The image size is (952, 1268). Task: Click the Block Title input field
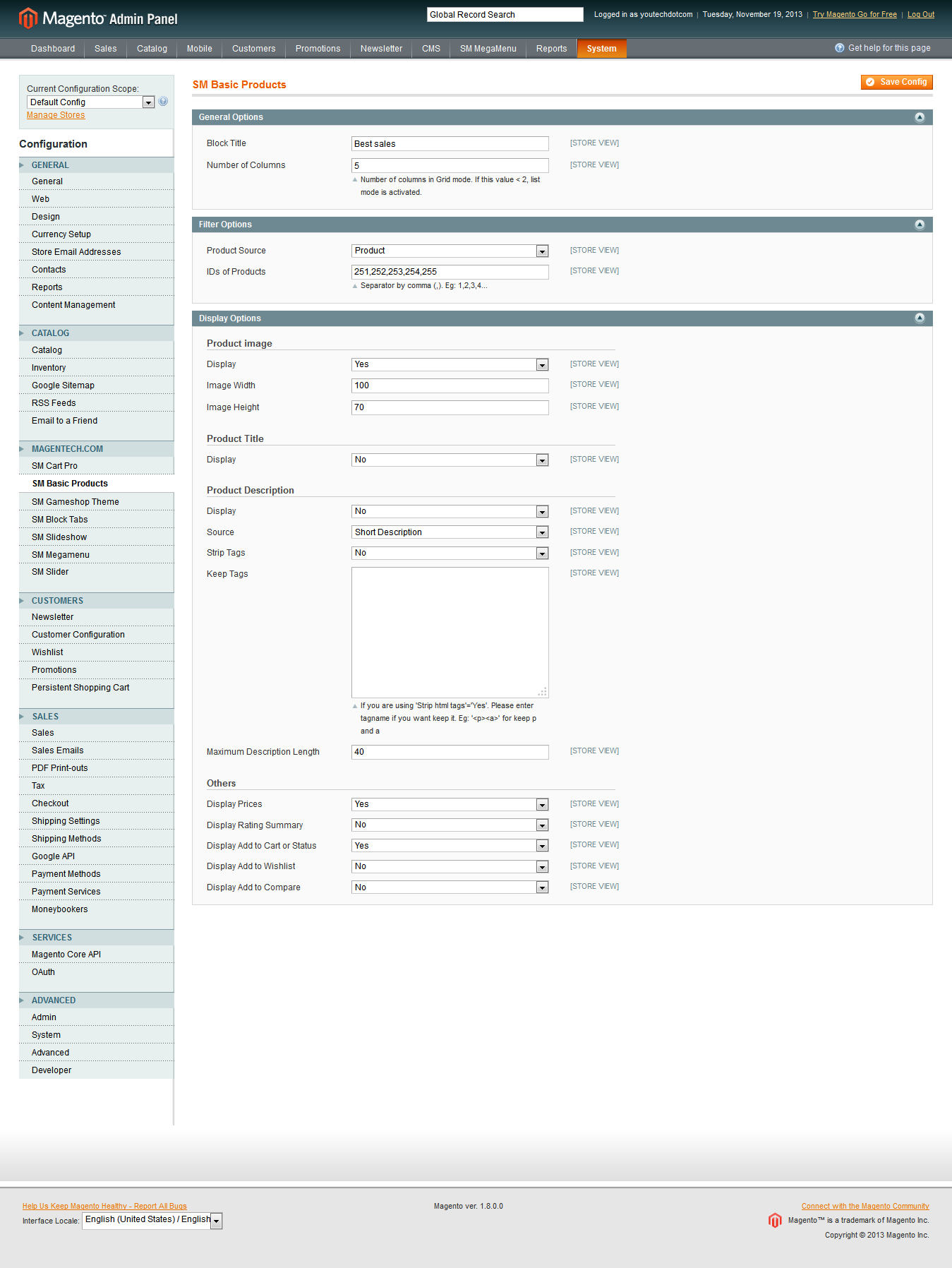point(450,144)
